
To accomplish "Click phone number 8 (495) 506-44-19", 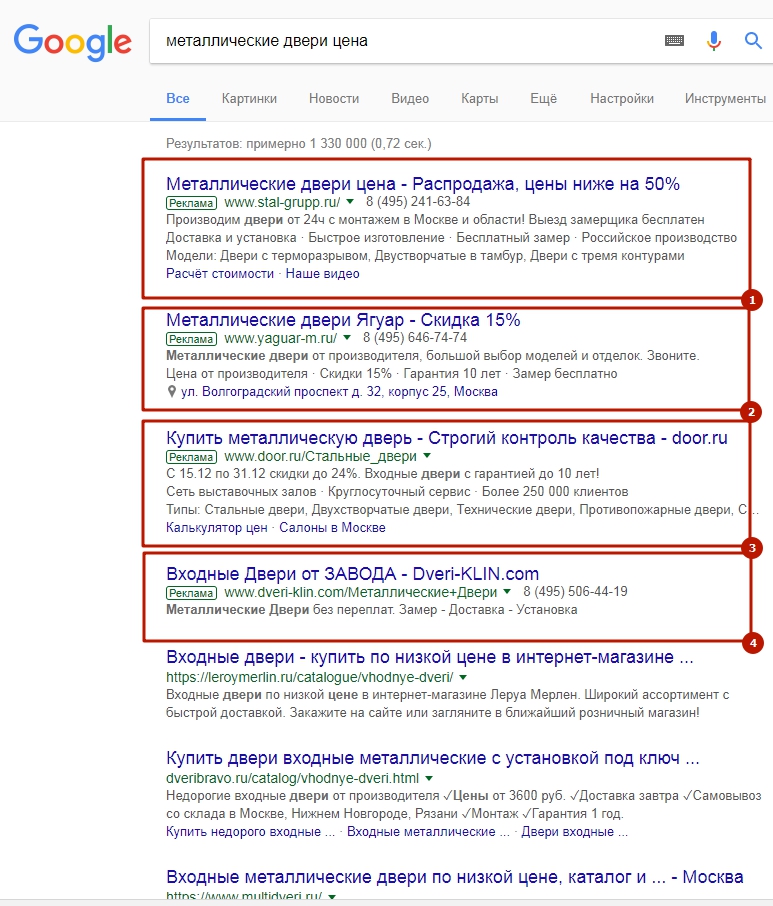I will (575, 592).
